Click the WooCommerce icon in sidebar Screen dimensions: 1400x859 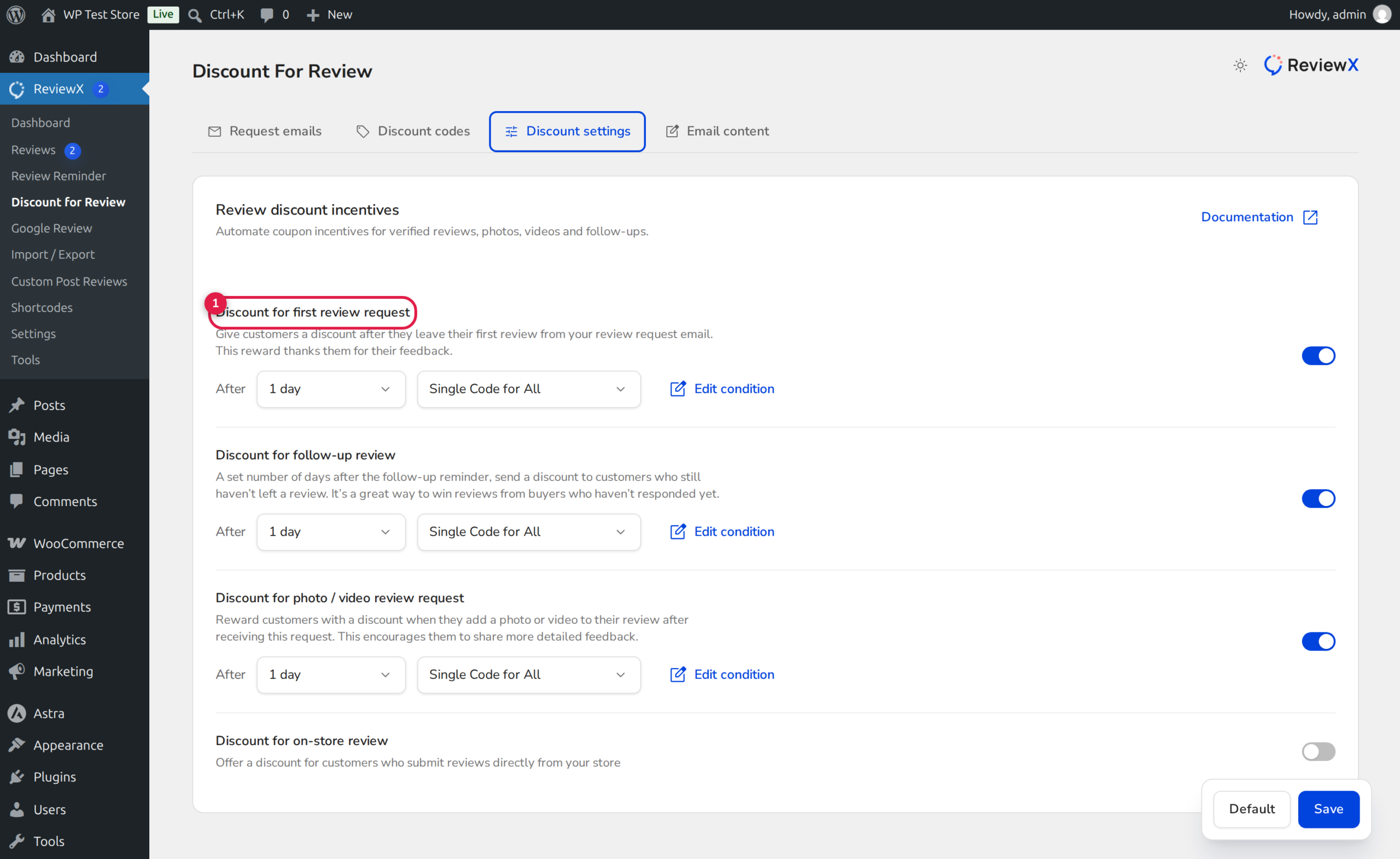[x=17, y=543]
